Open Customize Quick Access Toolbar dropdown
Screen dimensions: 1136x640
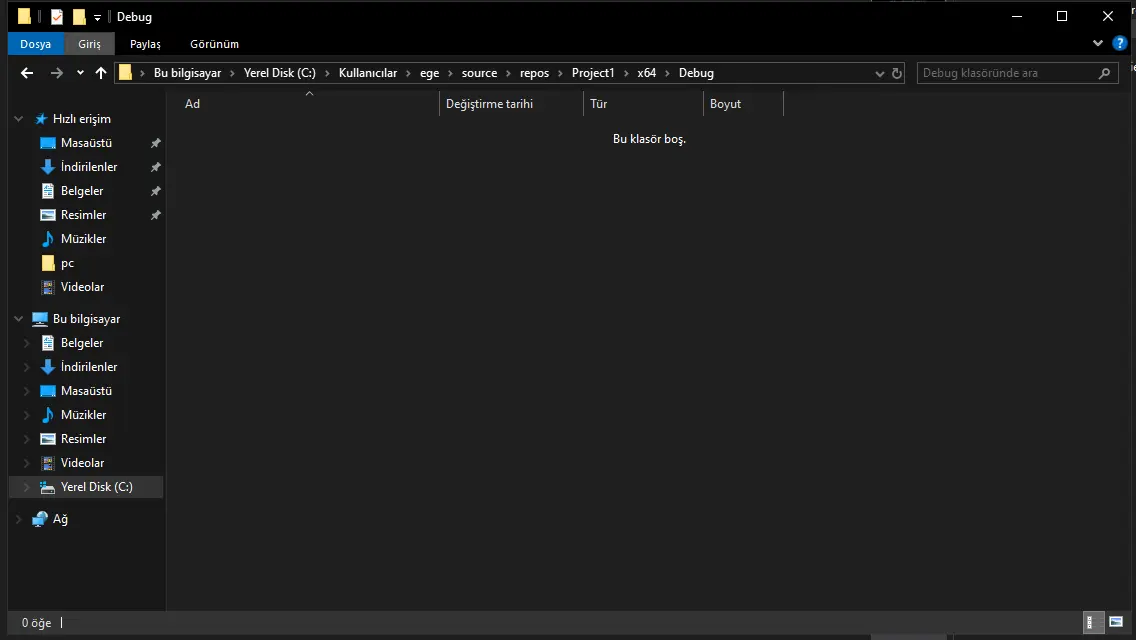click(97, 17)
